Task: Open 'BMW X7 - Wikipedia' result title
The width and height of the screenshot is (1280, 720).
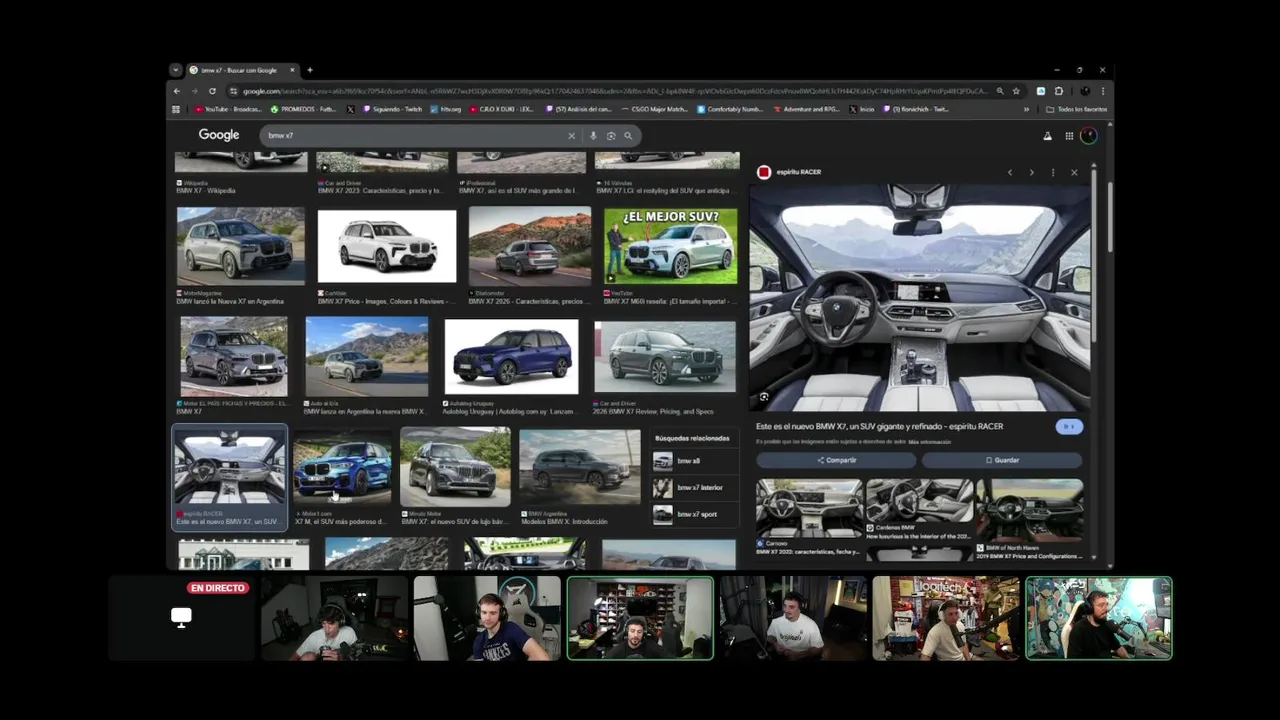Action: coord(206,191)
